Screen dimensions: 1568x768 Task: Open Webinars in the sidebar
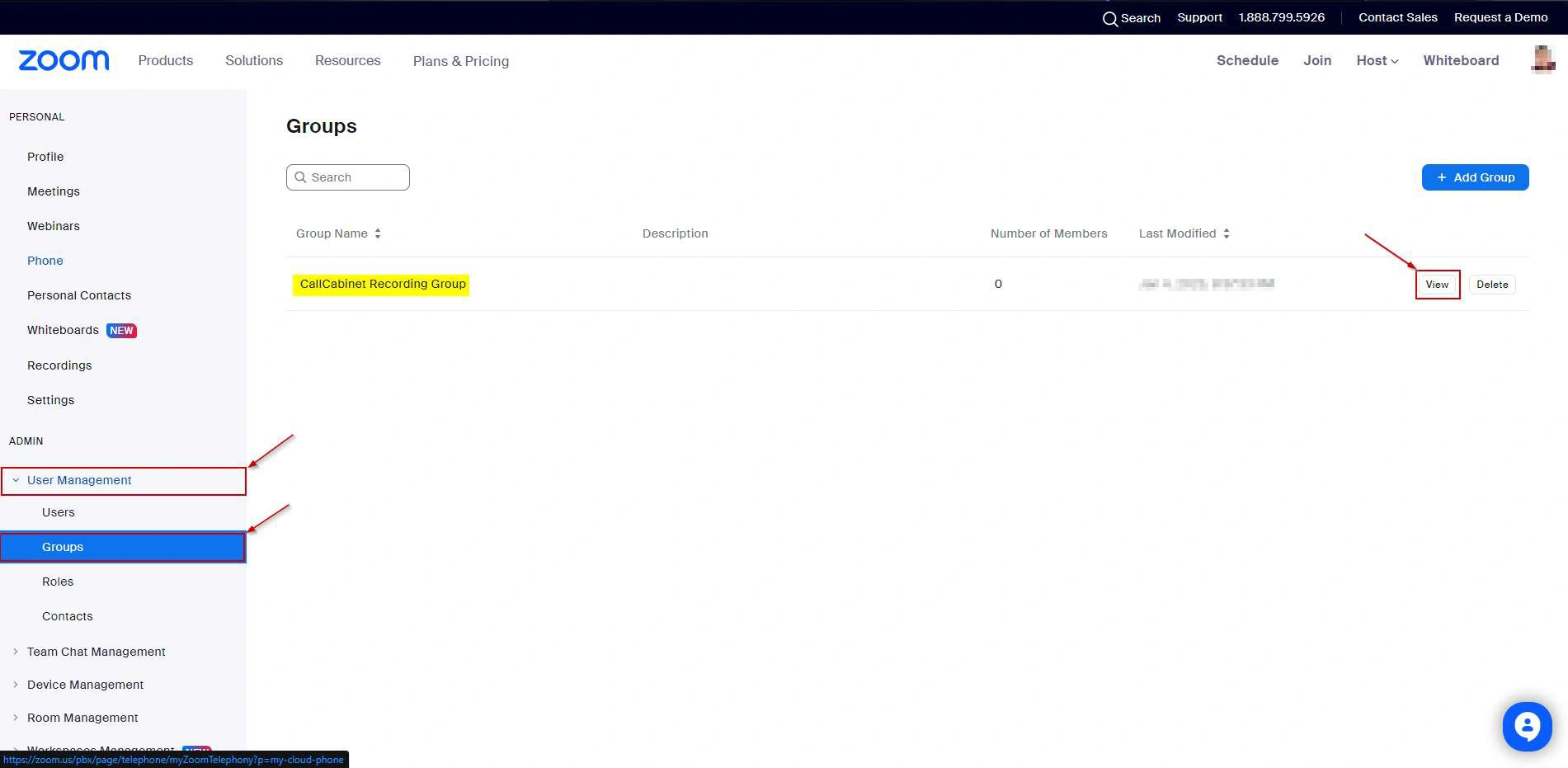(x=54, y=226)
